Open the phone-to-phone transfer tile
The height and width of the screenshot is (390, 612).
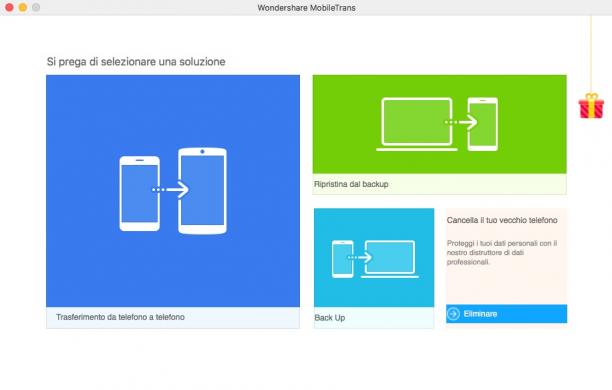[x=173, y=201]
